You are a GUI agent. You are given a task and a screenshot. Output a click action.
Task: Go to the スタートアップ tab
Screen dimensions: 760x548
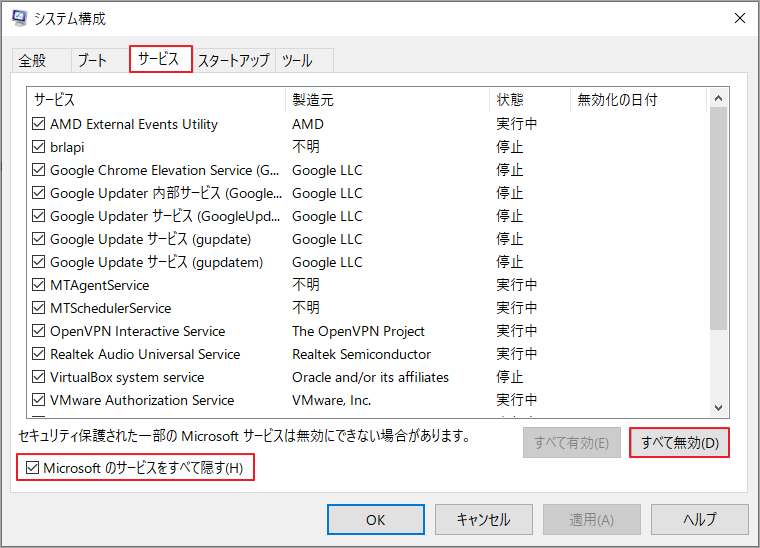(x=234, y=61)
